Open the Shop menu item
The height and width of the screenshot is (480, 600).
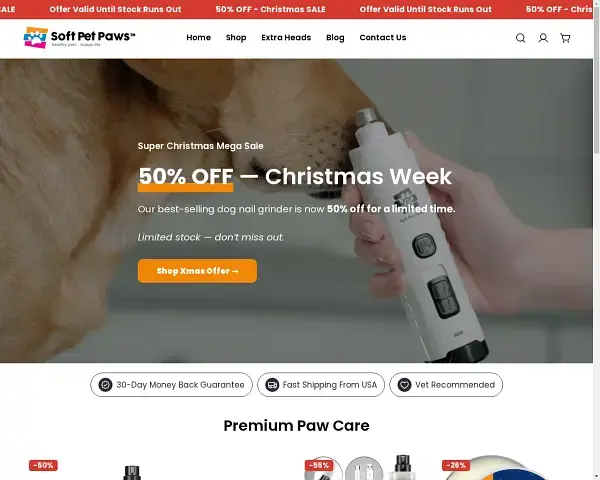(x=236, y=38)
